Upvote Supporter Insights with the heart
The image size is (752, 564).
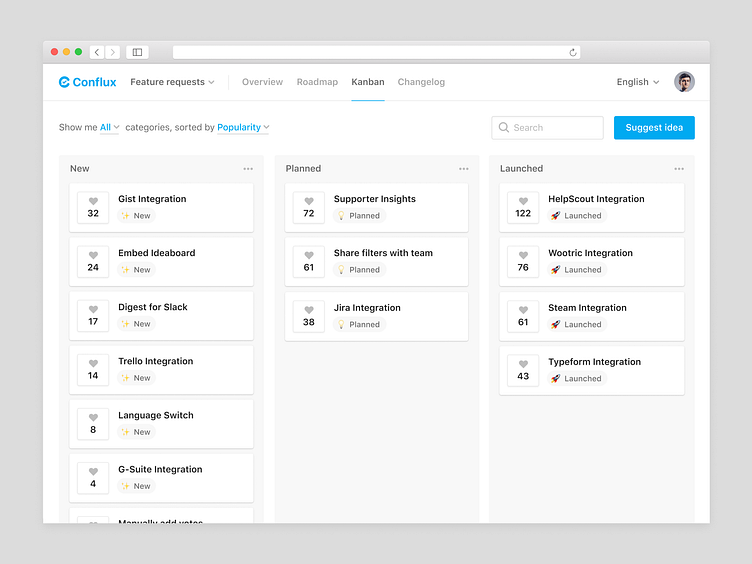pyautogui.click(x=309, y=201)
